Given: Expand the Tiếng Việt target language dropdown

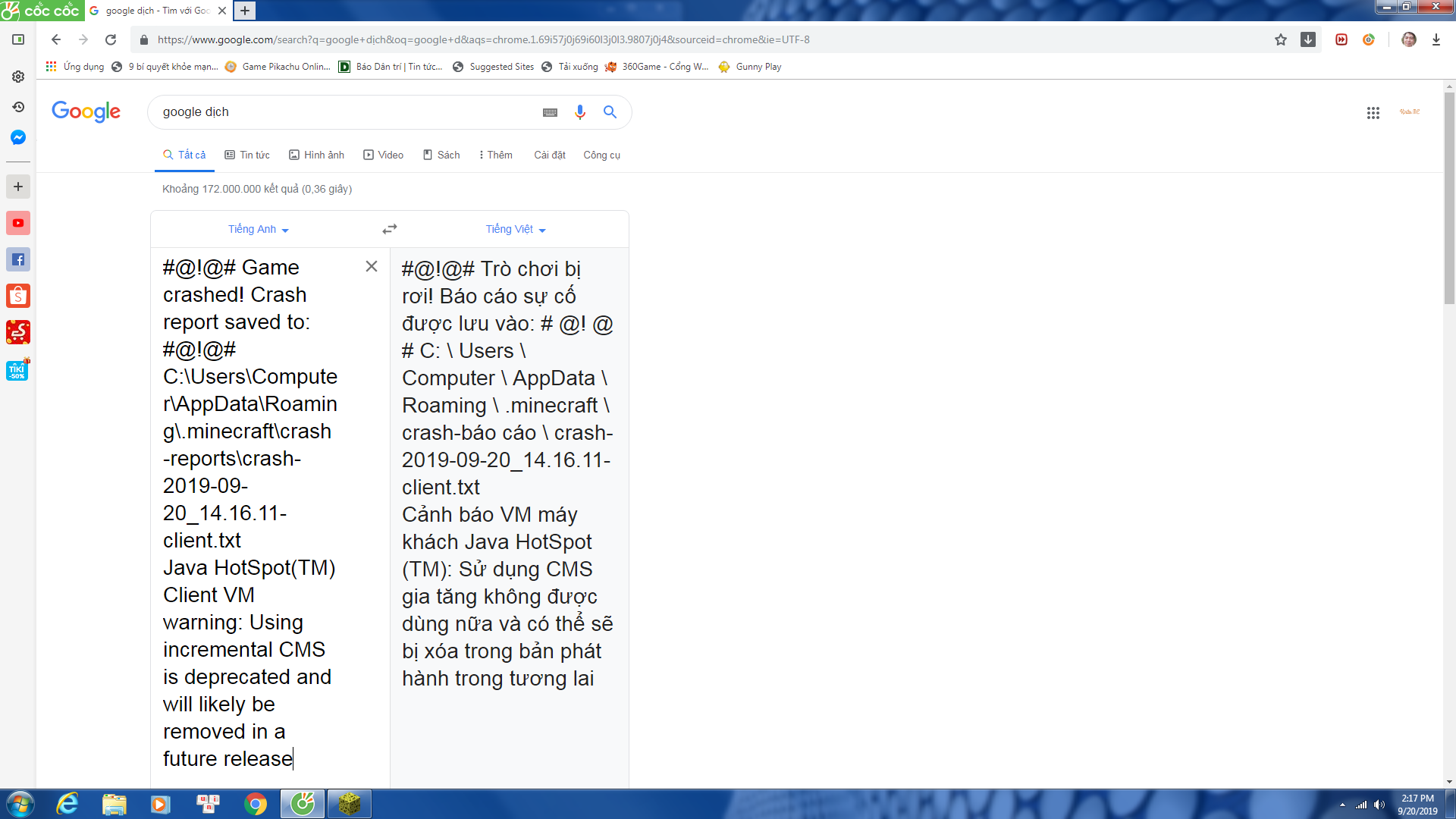Looking at the screenshot, I should [x=516, y=229].
